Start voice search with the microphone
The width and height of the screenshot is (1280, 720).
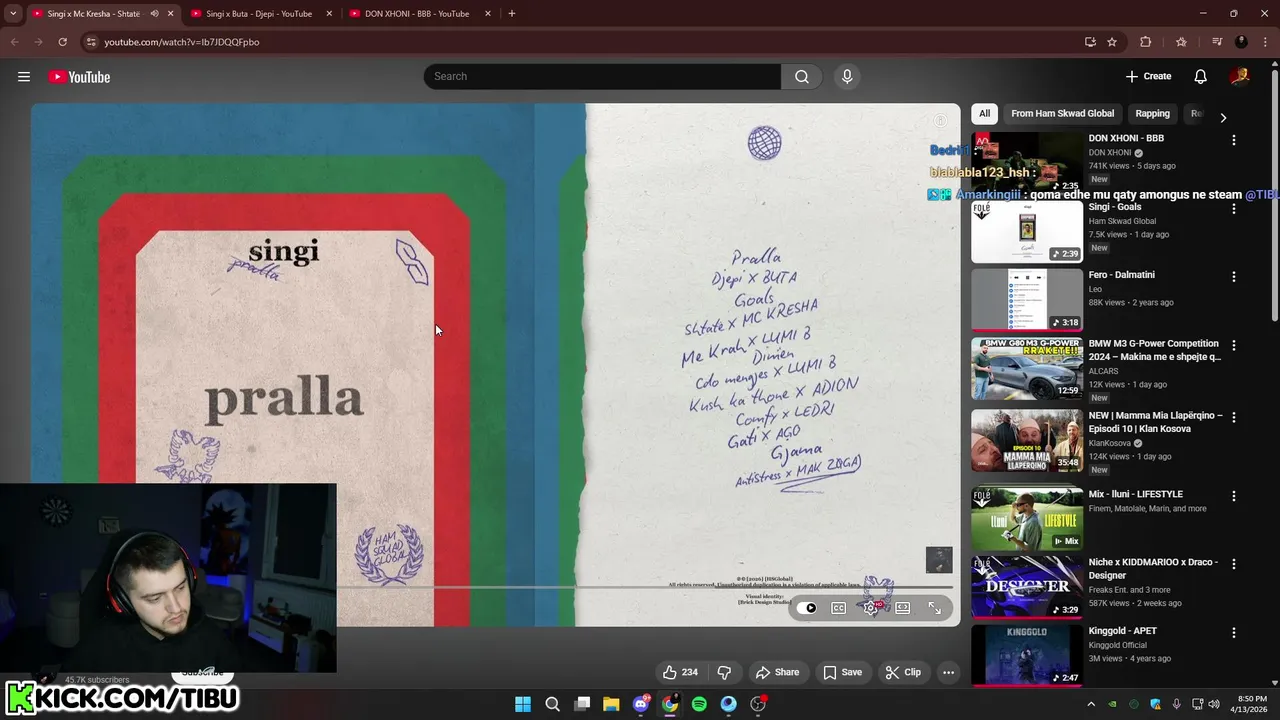(847, 76)
